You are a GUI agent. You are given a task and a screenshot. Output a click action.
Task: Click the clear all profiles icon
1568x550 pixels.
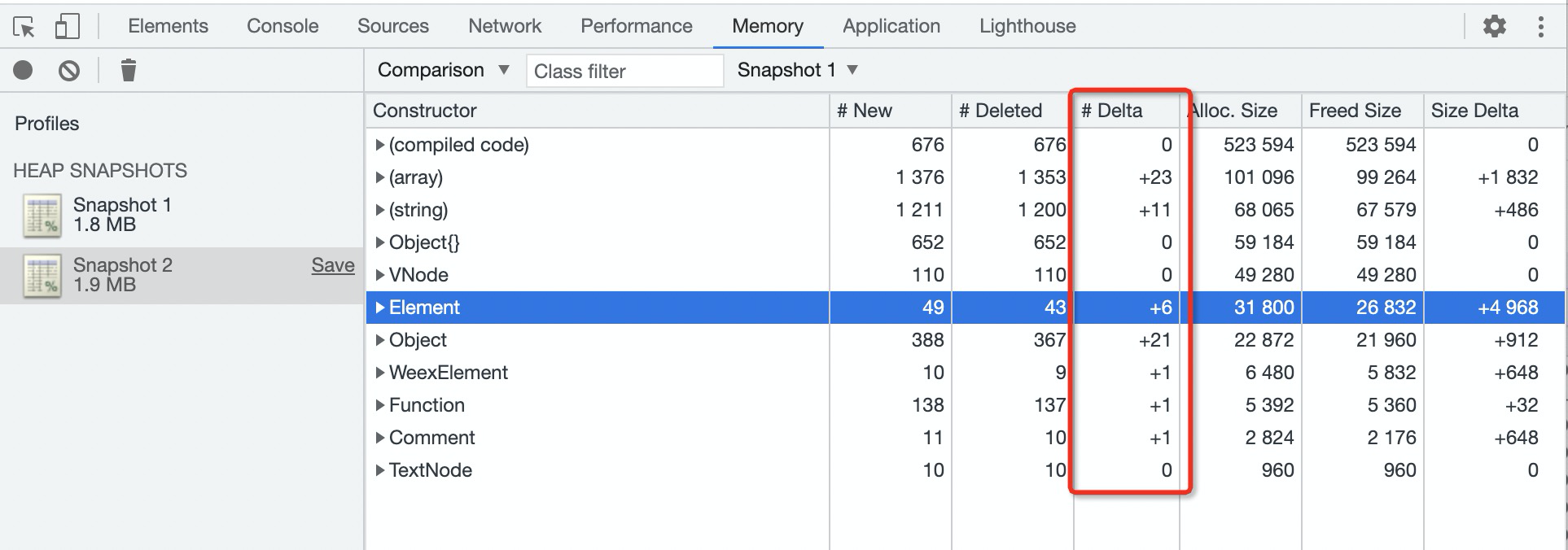69,71
